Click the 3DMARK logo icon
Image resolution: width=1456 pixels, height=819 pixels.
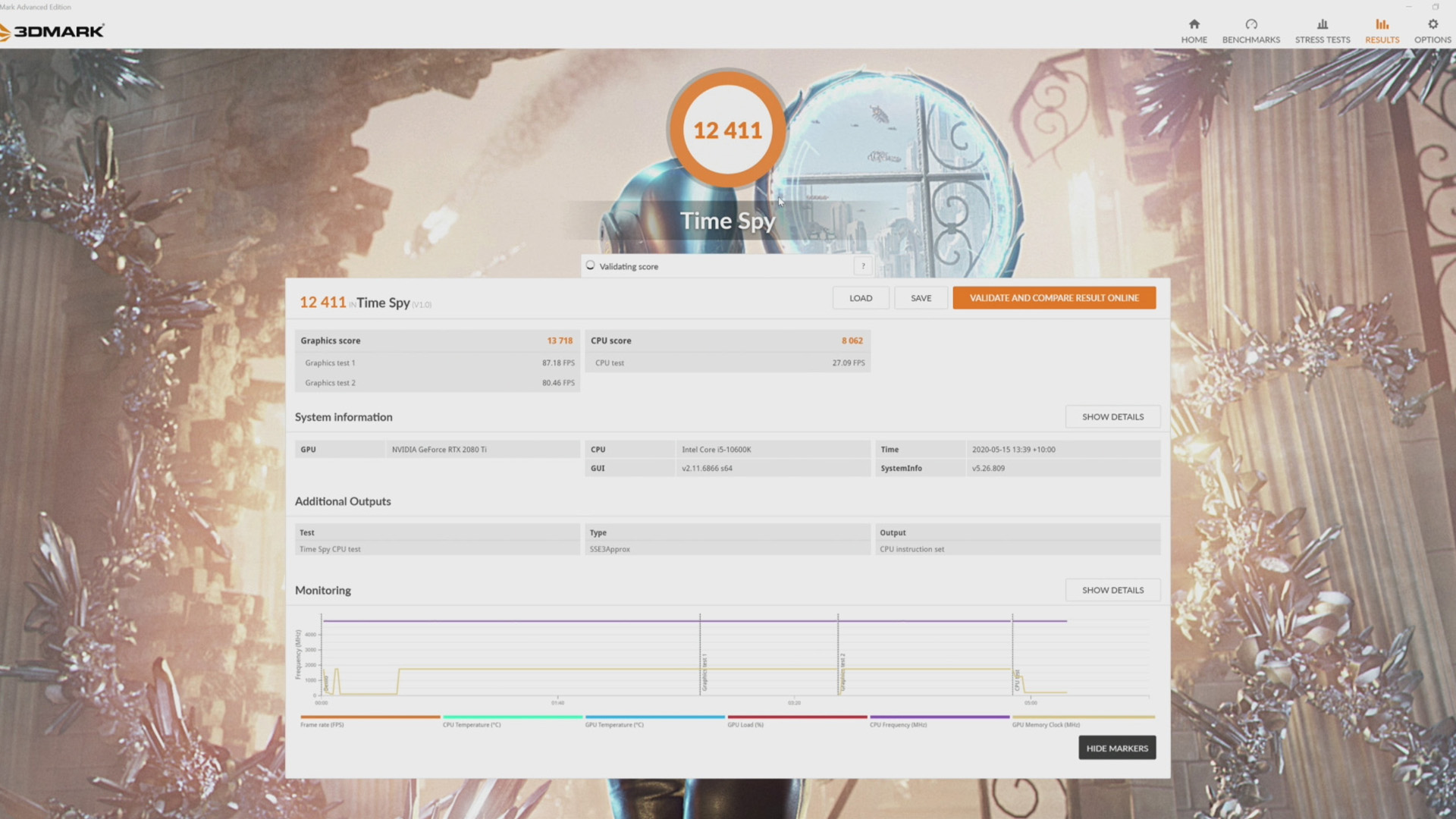(55, 31)
